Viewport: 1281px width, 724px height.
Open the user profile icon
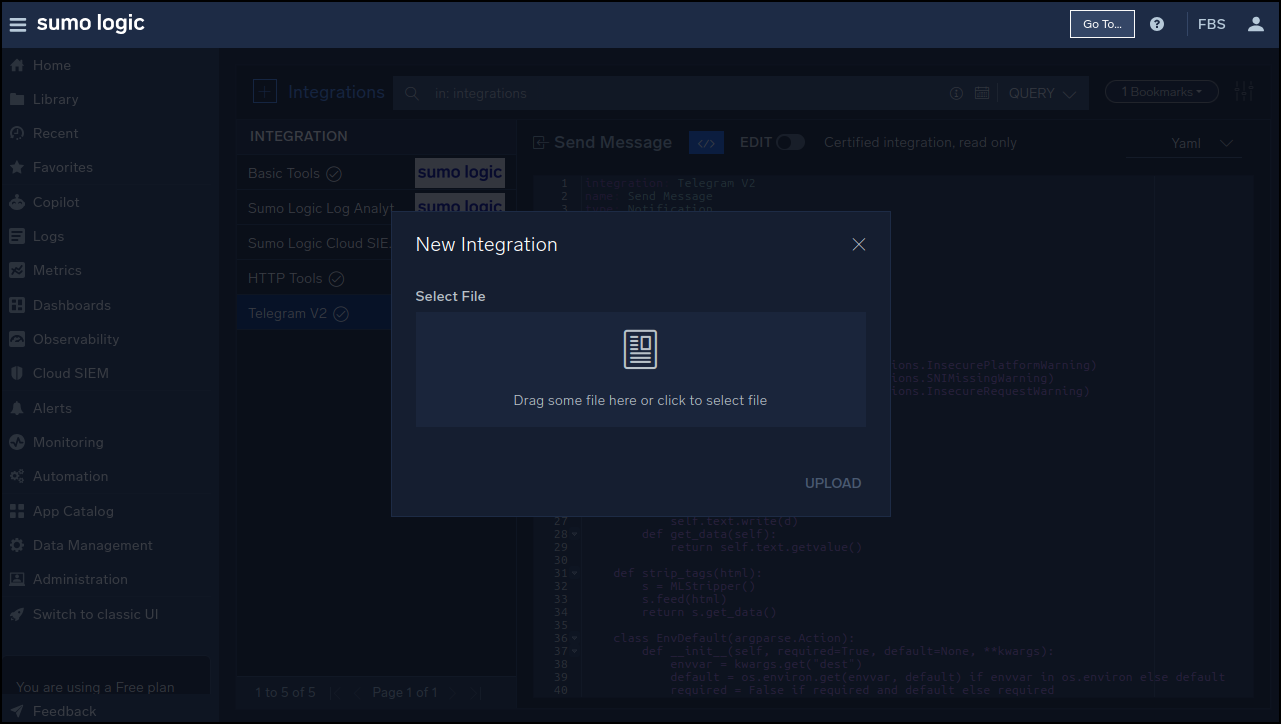click(x=1256, y=24)
